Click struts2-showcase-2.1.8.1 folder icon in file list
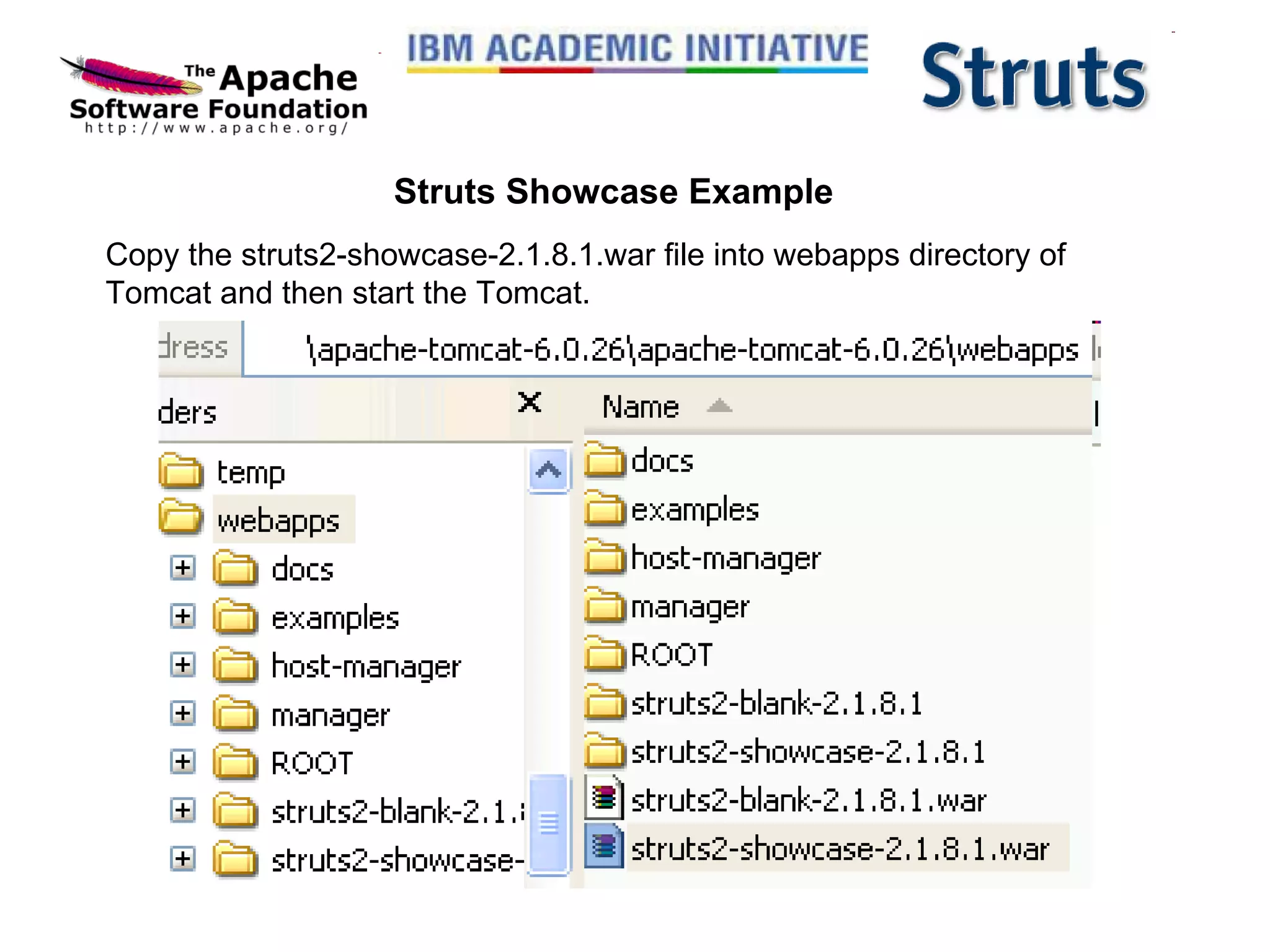 click(605, 750)
